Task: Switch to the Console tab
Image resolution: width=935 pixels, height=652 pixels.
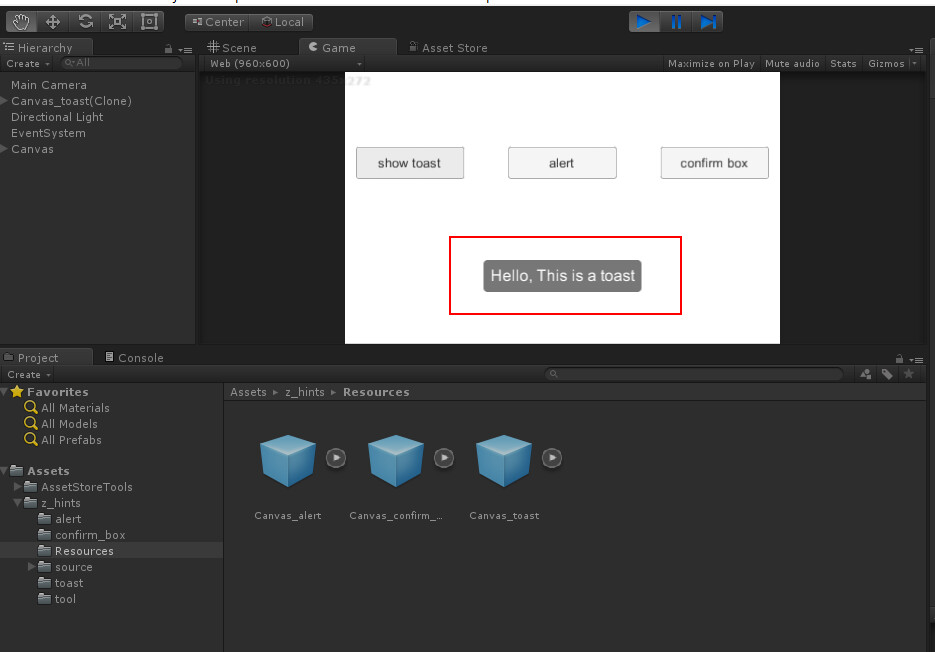Action: pos(134,357)
